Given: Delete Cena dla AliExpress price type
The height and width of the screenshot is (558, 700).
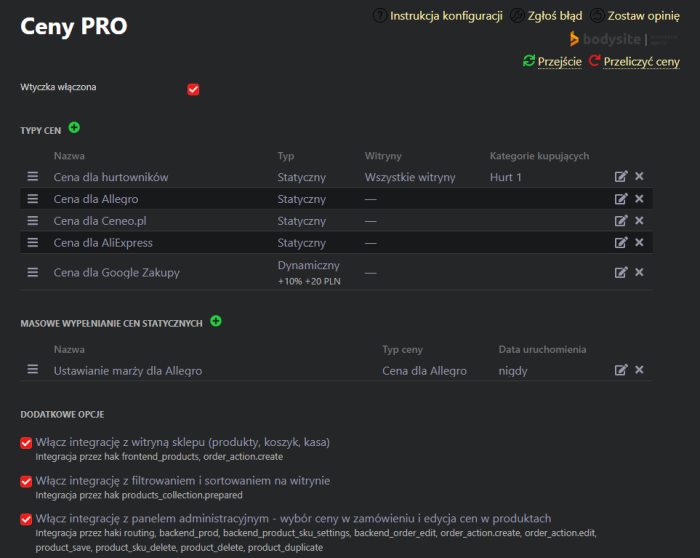Looking at the screenshot, I should click(639, 242).
